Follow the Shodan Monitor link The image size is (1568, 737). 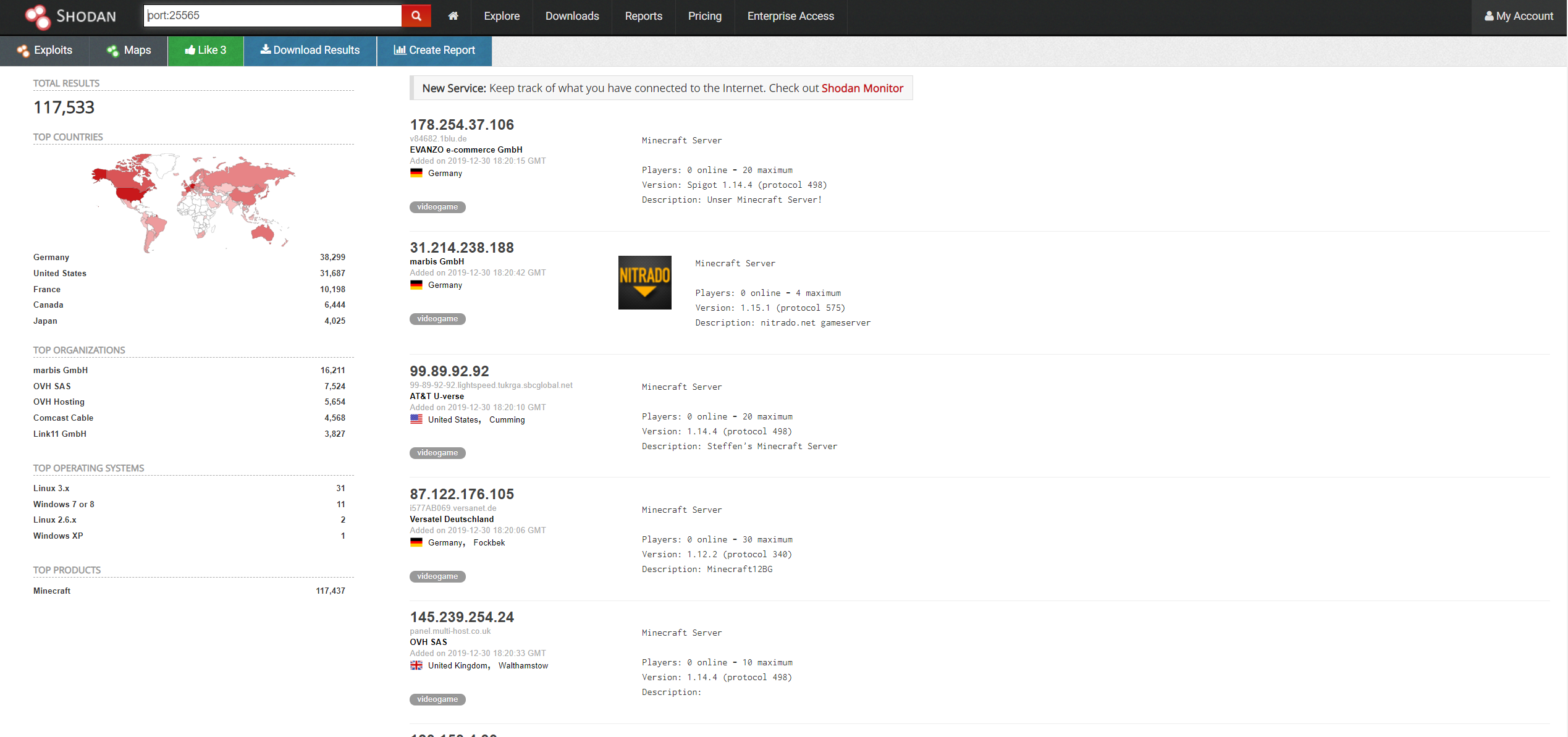point(862,88)
